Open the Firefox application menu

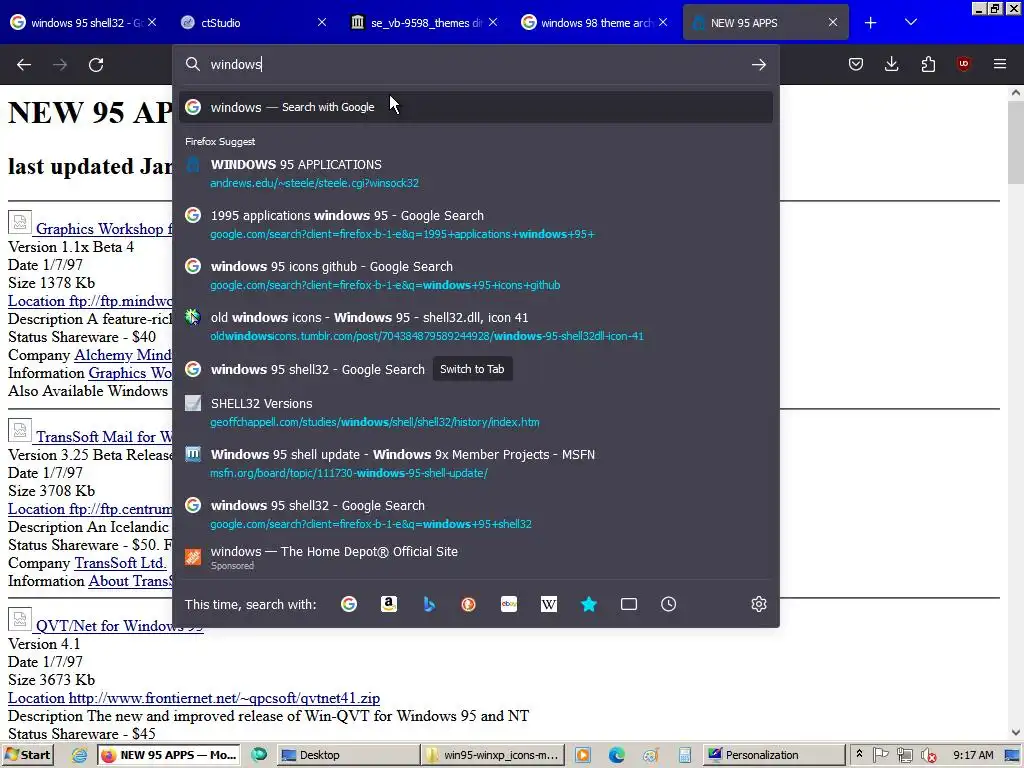point(1000,64)
